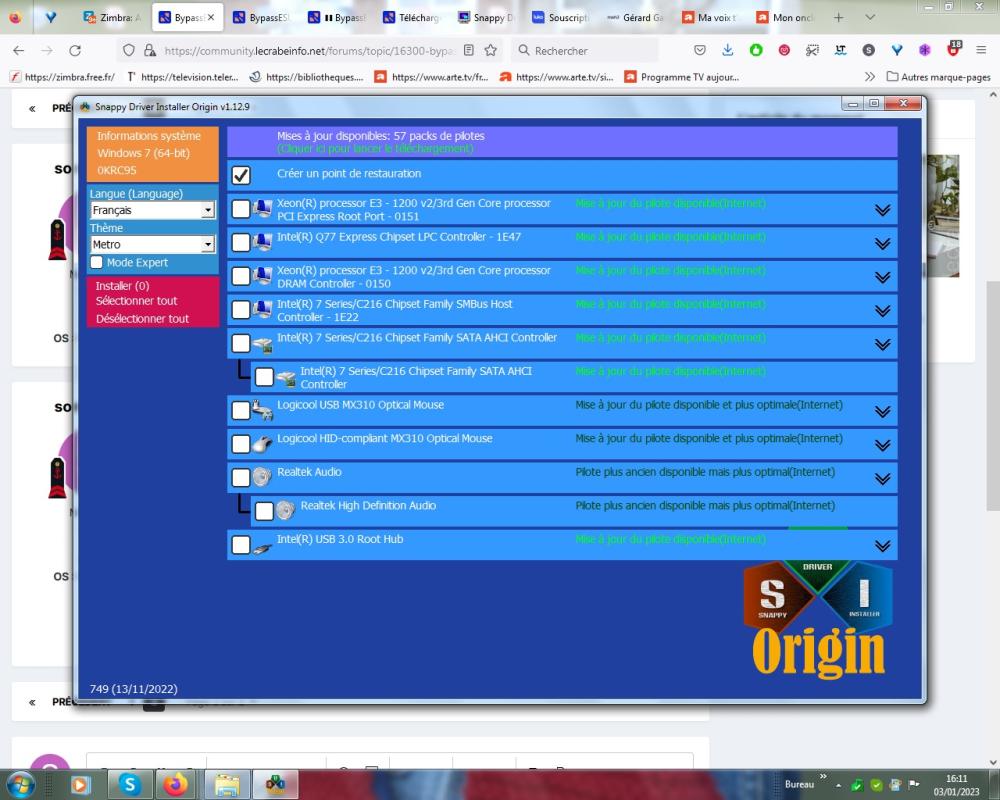
Task: Expand the Logicool HID-compliant MX310 row chevron
Action: (x=883, y=445)
